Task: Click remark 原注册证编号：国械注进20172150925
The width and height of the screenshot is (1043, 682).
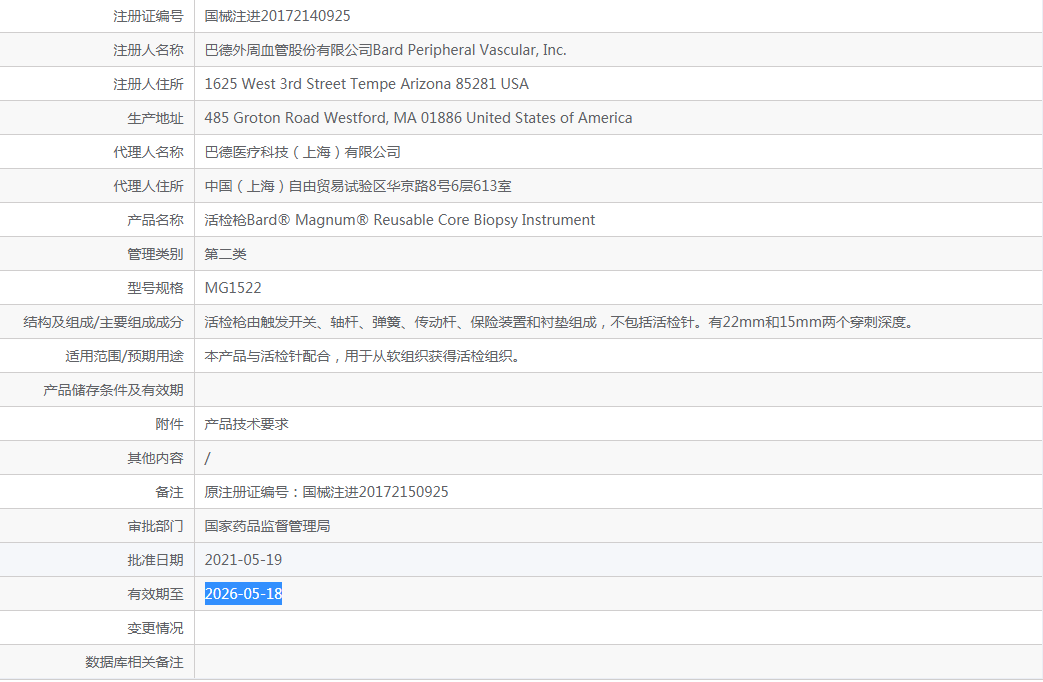Action: coord(327,492)
